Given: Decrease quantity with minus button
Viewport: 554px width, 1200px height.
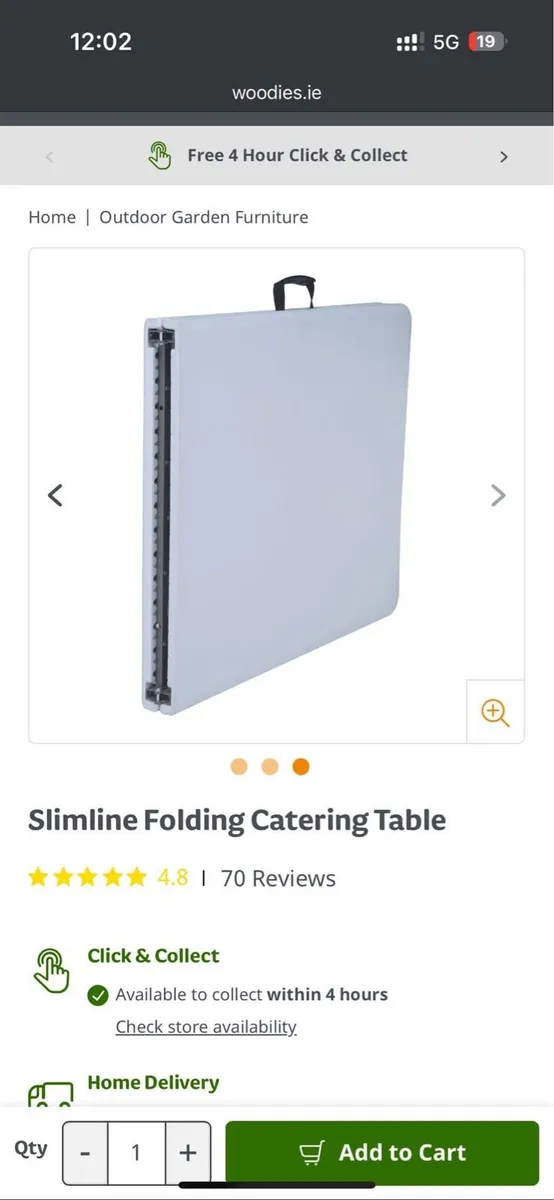Looking at the screenshot, I should [85, 1153].
